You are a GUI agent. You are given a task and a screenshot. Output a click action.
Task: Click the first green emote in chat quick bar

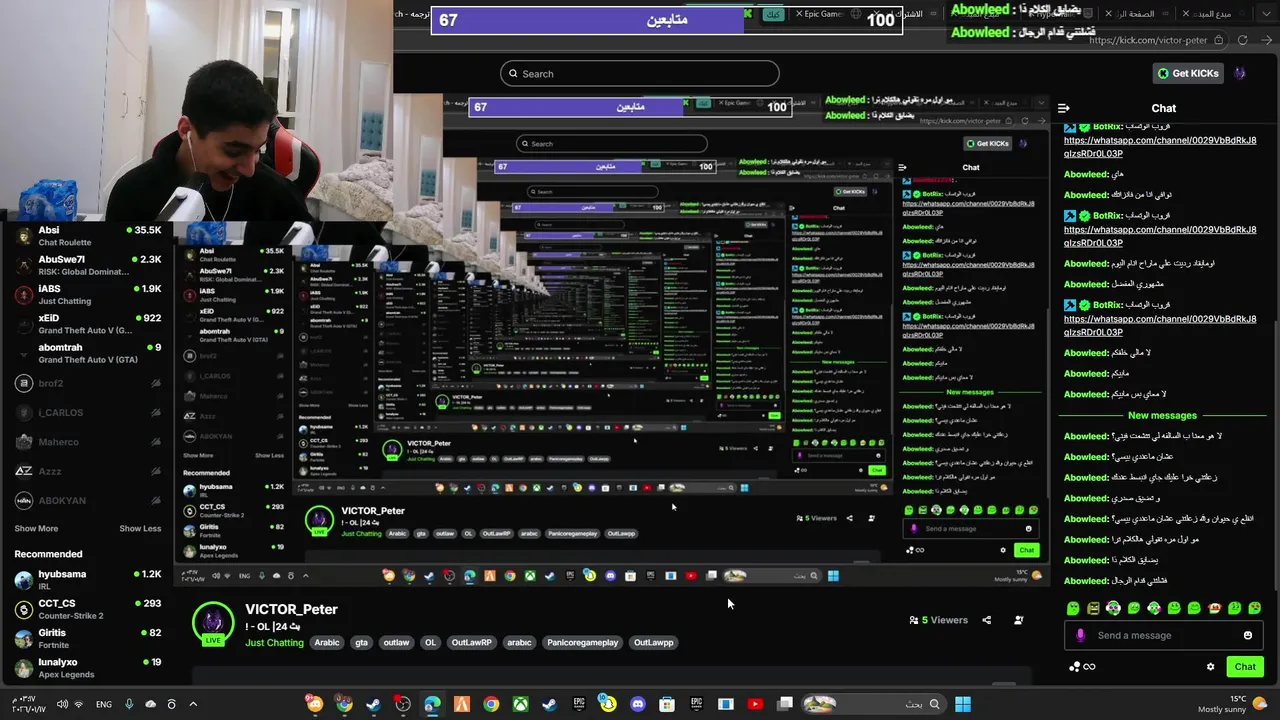coord(1073,608)
